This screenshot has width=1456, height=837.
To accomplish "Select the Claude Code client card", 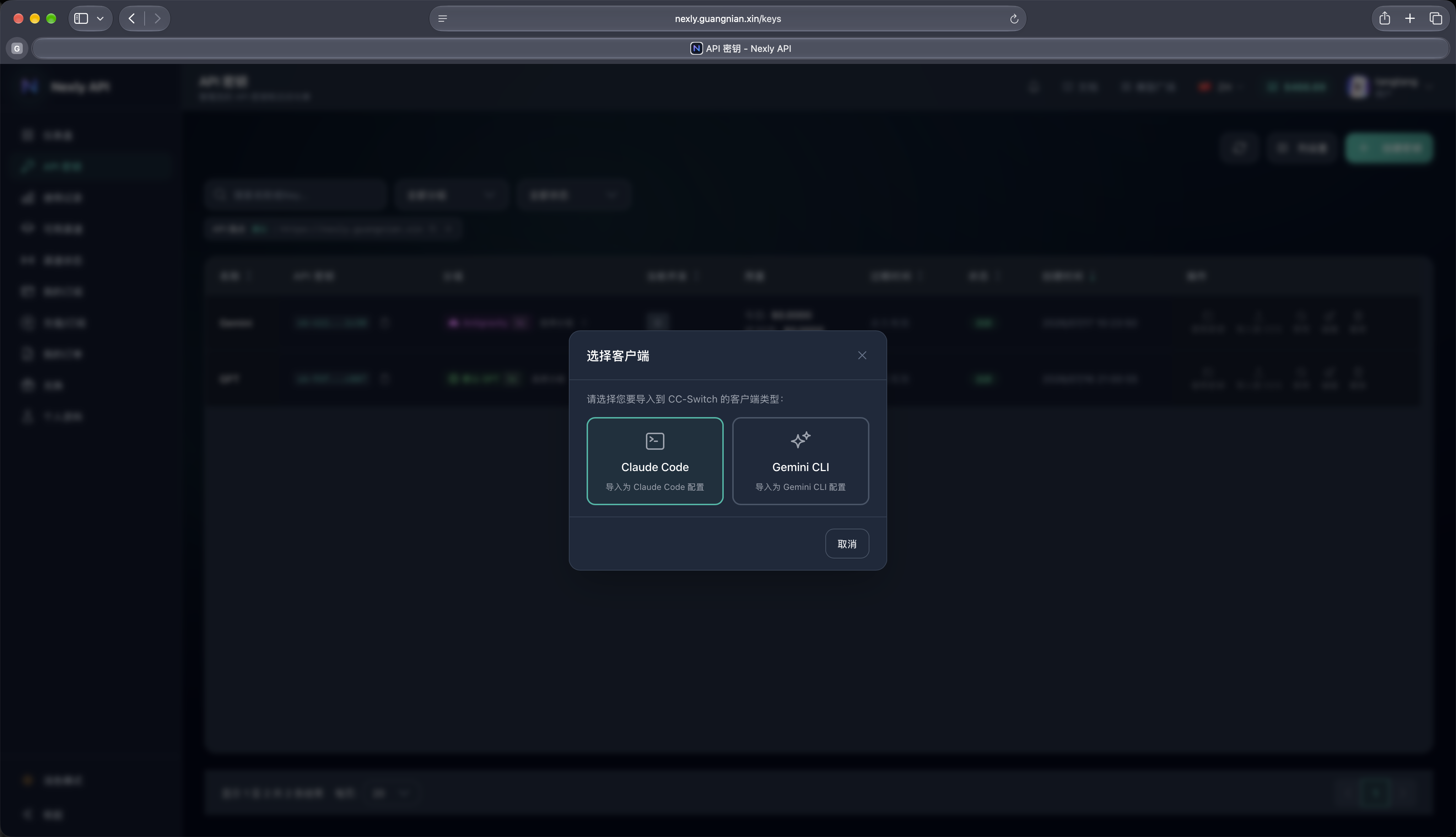I will coord(655,461).
